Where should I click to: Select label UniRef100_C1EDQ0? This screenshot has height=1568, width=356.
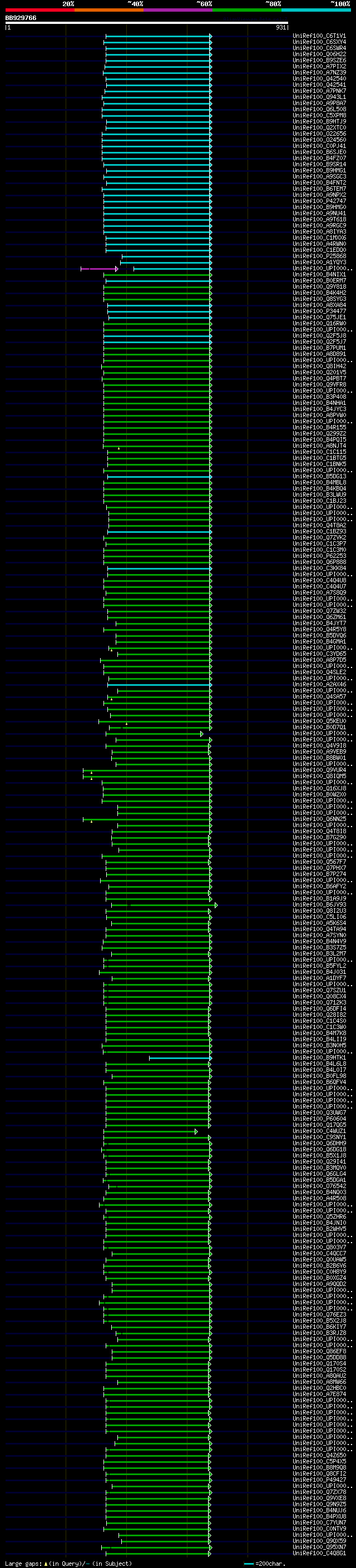(x=319, y=250)
